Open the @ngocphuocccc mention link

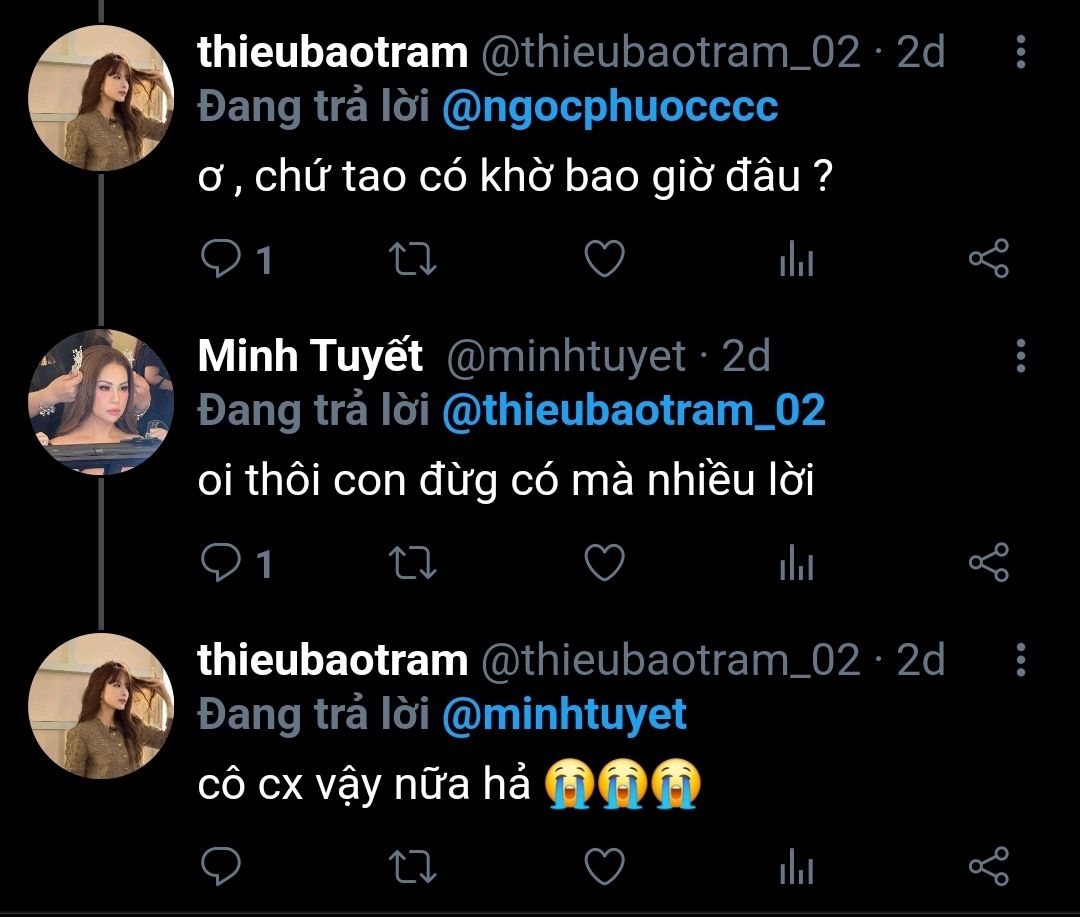(610, 107)
